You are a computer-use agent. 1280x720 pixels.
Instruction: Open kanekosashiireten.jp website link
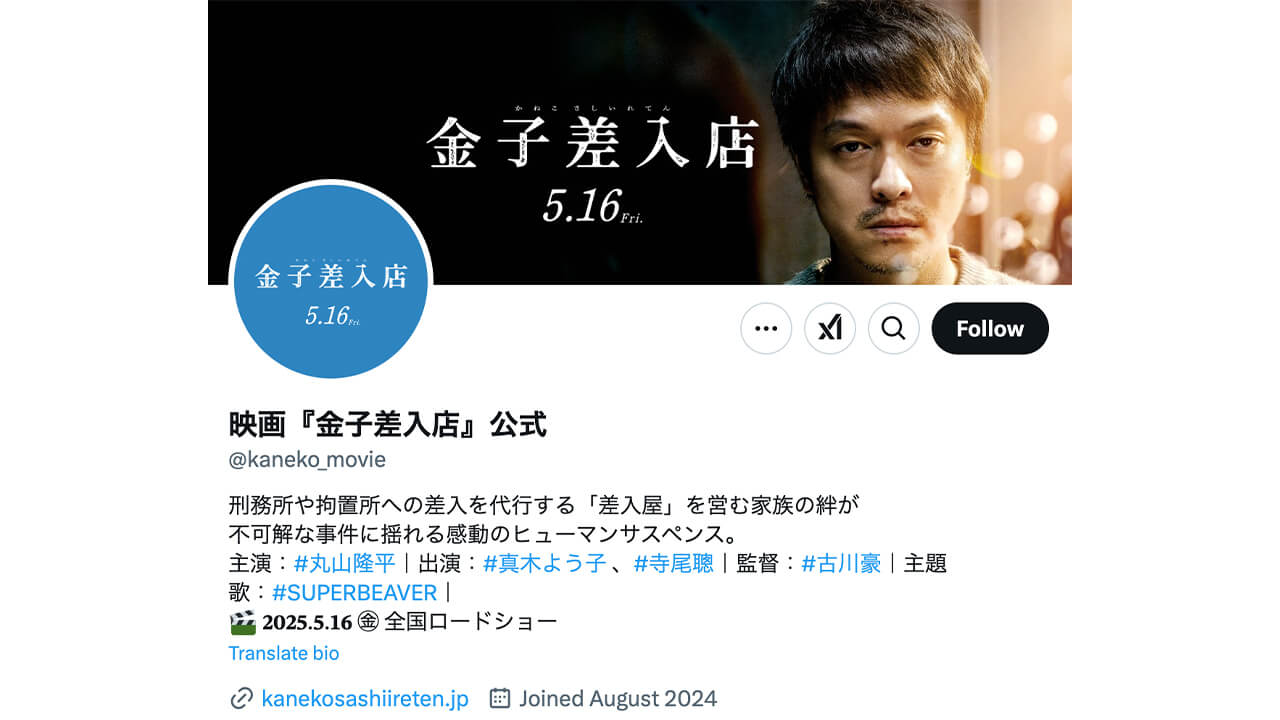(x=365, y=698)
